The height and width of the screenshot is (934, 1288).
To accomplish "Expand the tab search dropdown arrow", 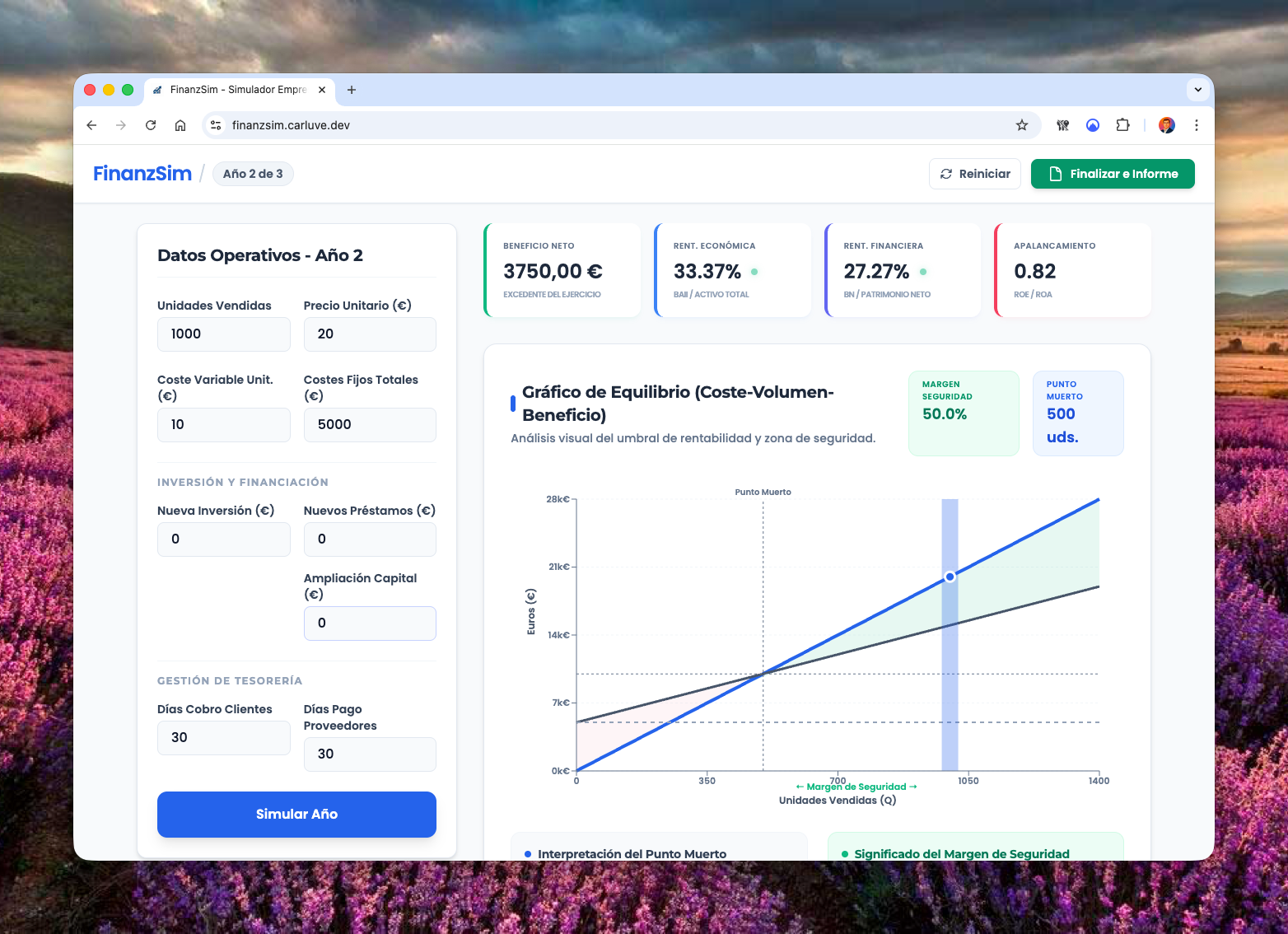I will [1197, 90].
